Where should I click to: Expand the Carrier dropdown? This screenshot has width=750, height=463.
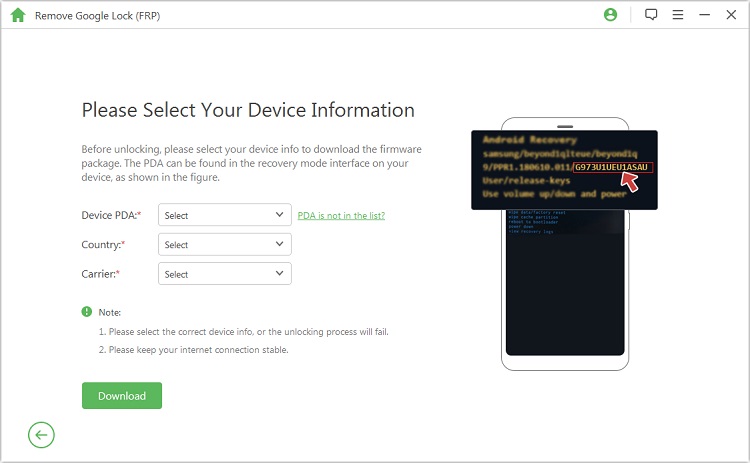[225, 274]
